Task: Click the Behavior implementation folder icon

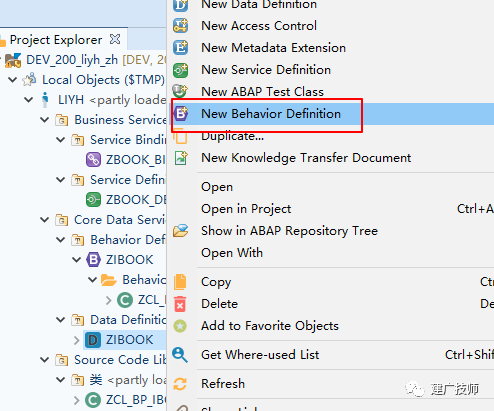Action: click(x=109, y=280)
